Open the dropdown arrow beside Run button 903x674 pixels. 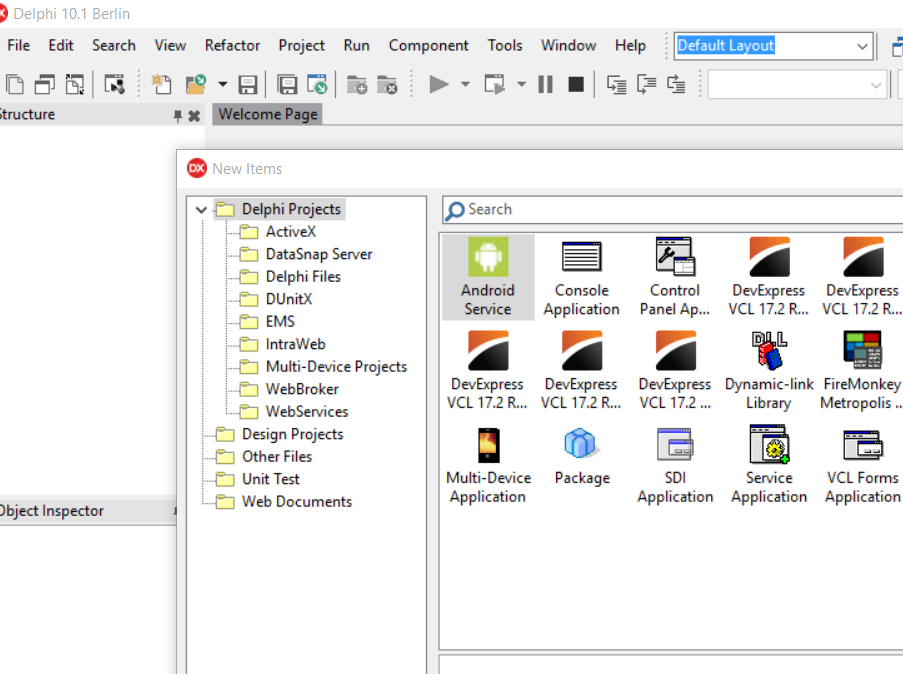coord(465,85)
